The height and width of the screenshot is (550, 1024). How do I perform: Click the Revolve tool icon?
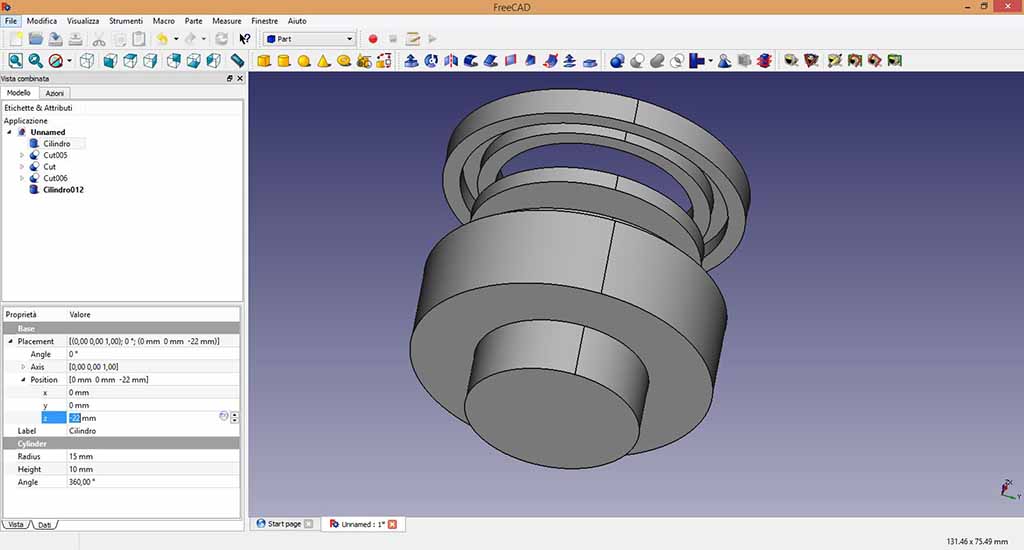click(x=431, y=61)
